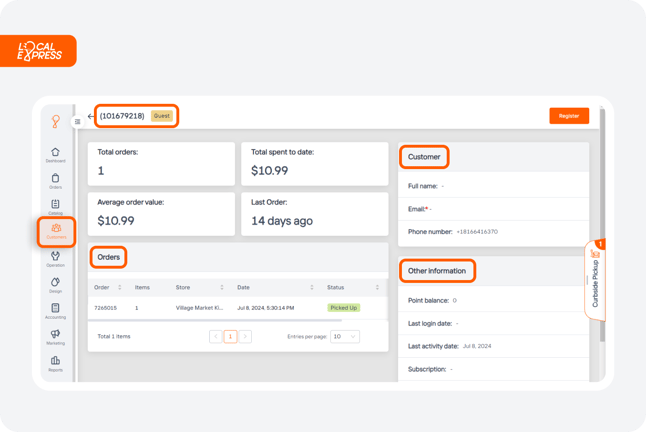This screenshot has height=432, width=646.
Task: Open the Entries per page dropdown
Action: coord(345,336)
